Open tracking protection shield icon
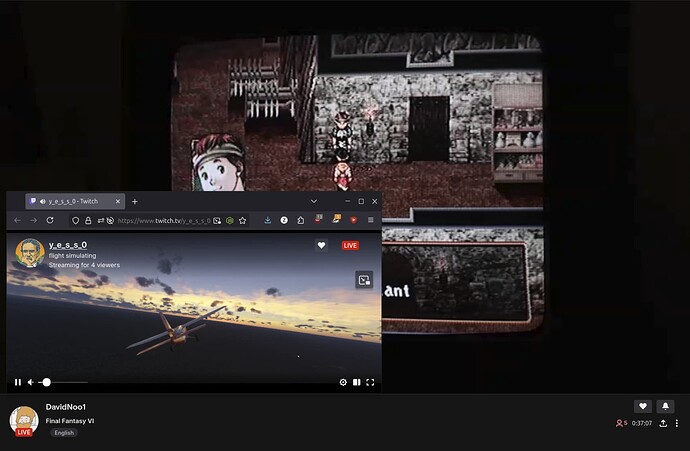 pyautogui.click(x=75, y=220)
